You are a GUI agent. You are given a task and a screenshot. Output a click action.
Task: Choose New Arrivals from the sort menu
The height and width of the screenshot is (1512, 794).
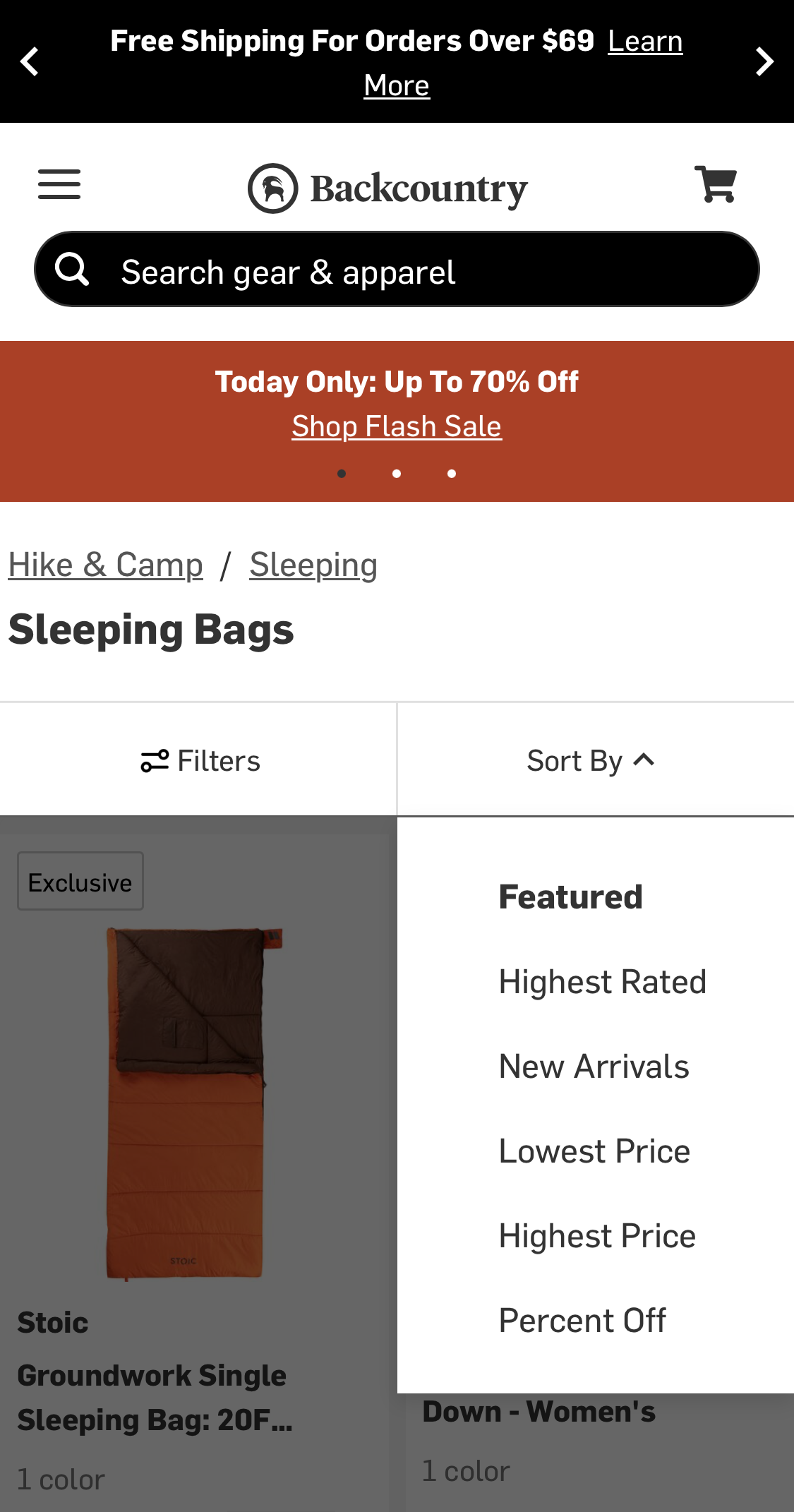coord(594,1066)
